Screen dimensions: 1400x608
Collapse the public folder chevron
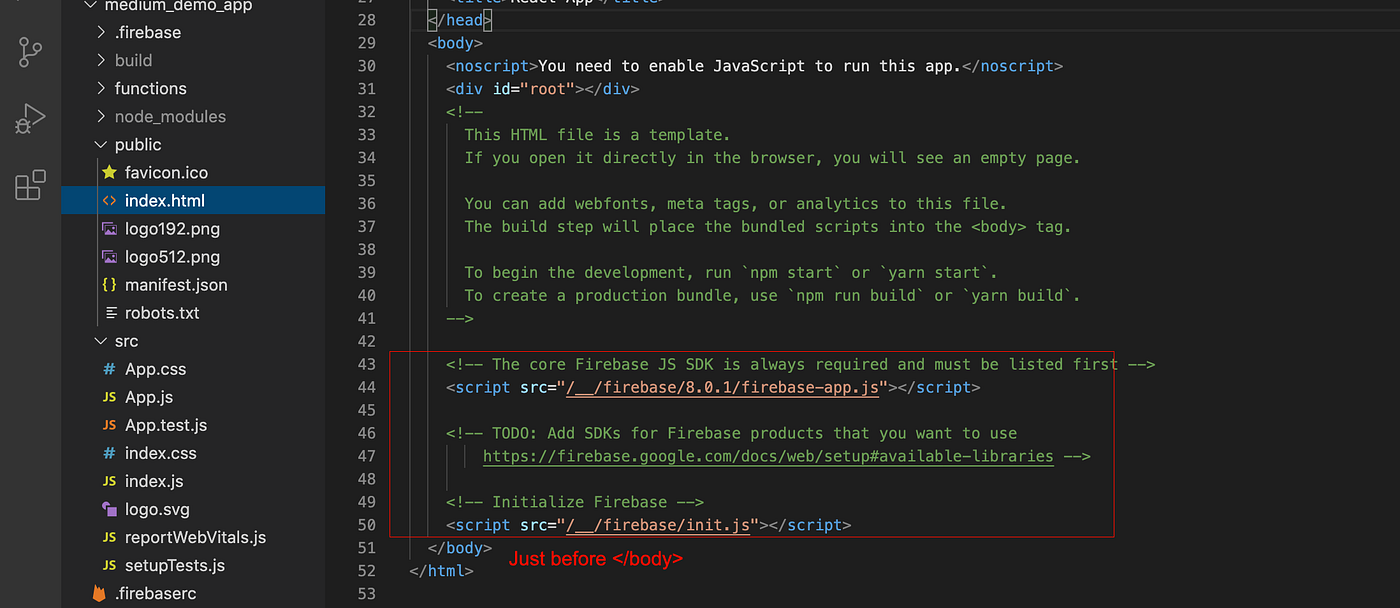[x=101, y=144]
